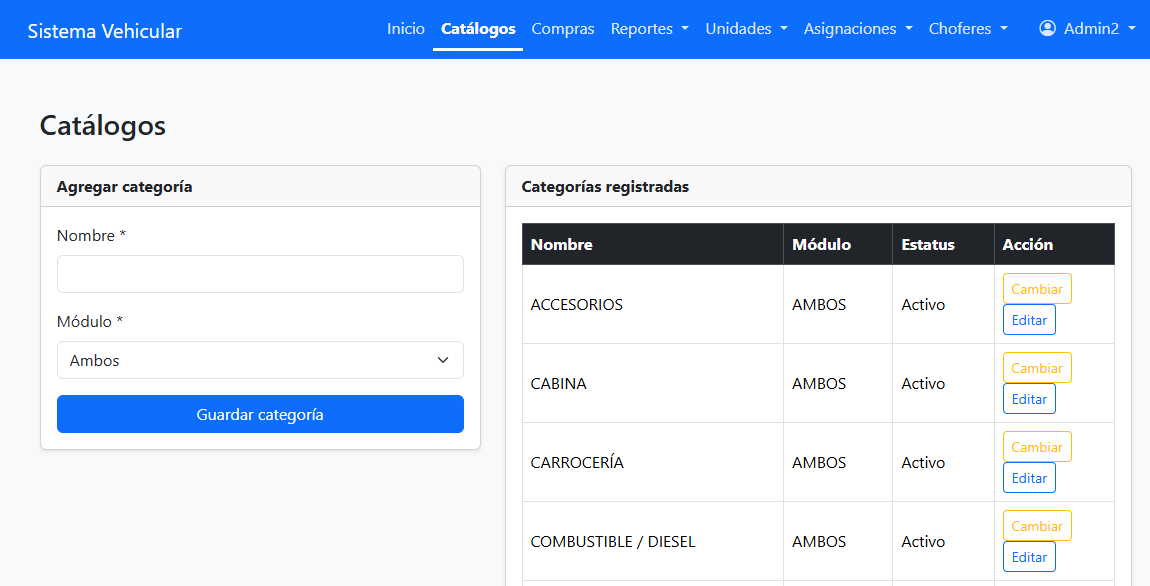The image size is (1150, 586).
Task: Click Activo status in the CABINA row
Action: (943, 384)
